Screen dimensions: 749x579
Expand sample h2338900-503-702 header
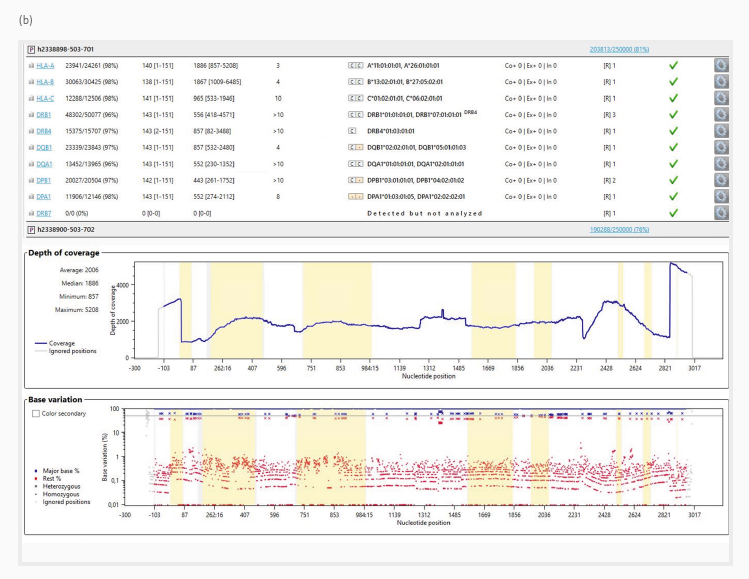tap(32, 230)
